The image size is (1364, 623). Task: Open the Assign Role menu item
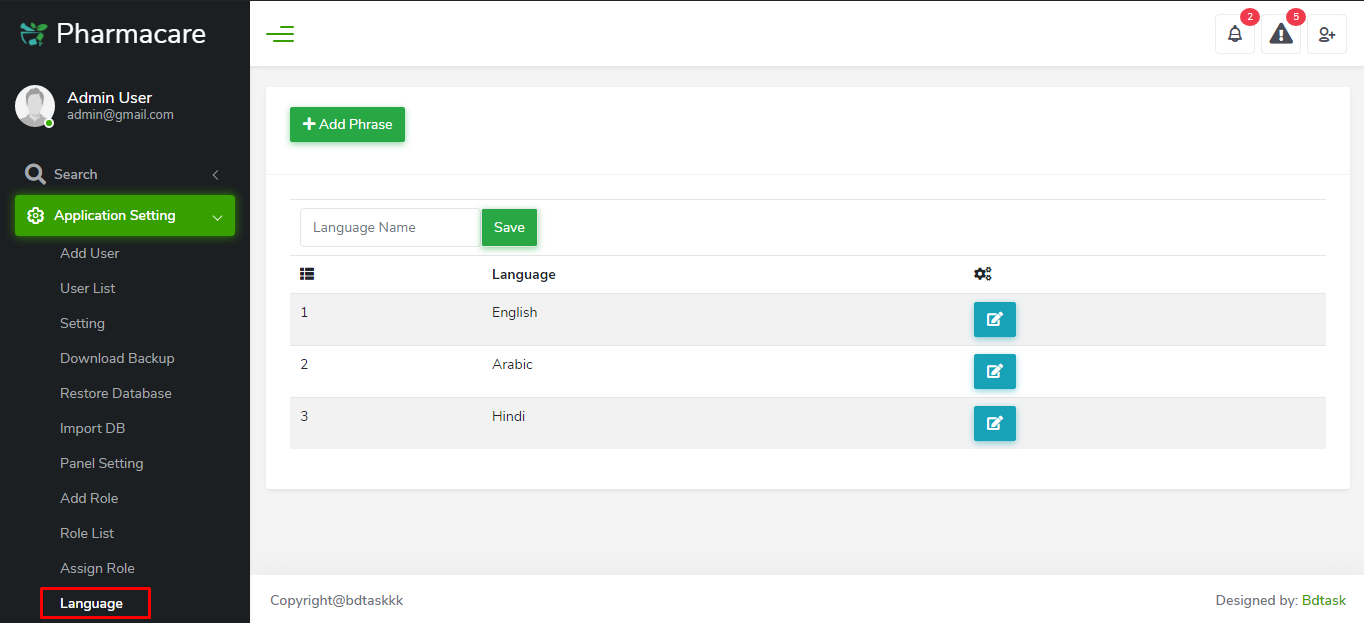click(97, 567)
